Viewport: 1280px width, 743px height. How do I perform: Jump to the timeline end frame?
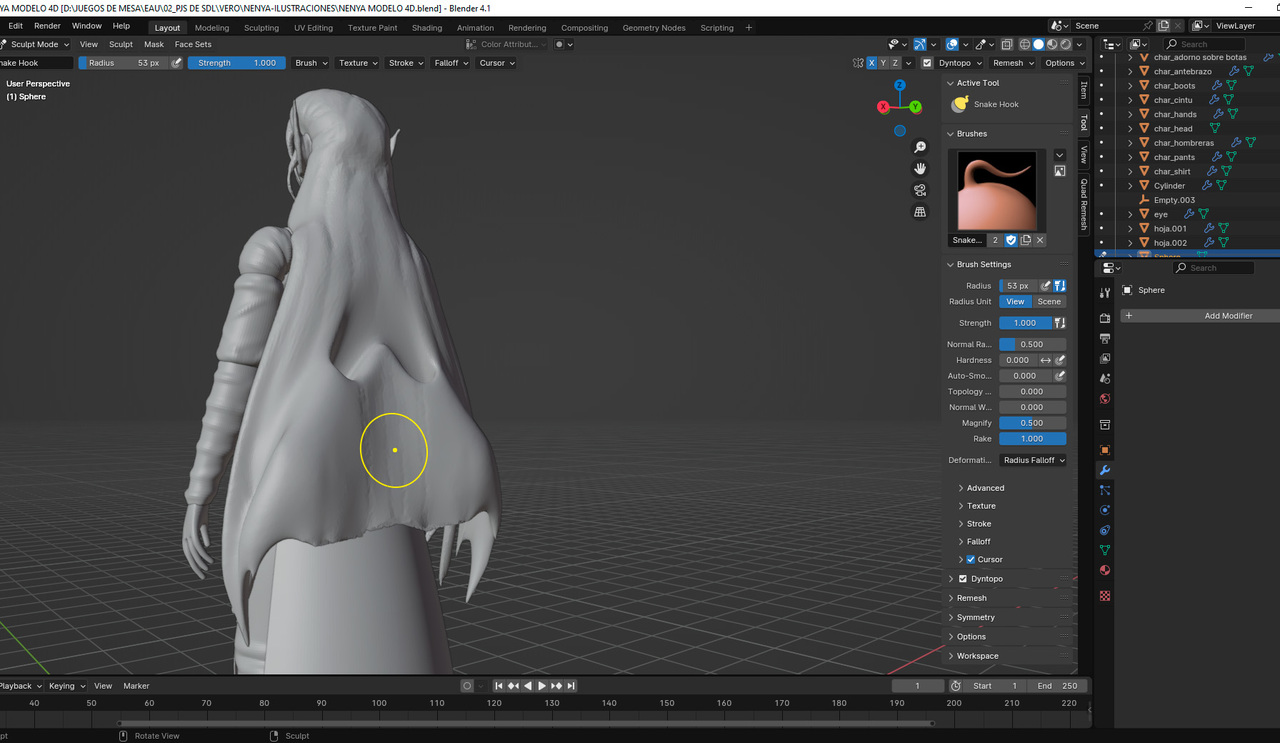pos(572,686)
